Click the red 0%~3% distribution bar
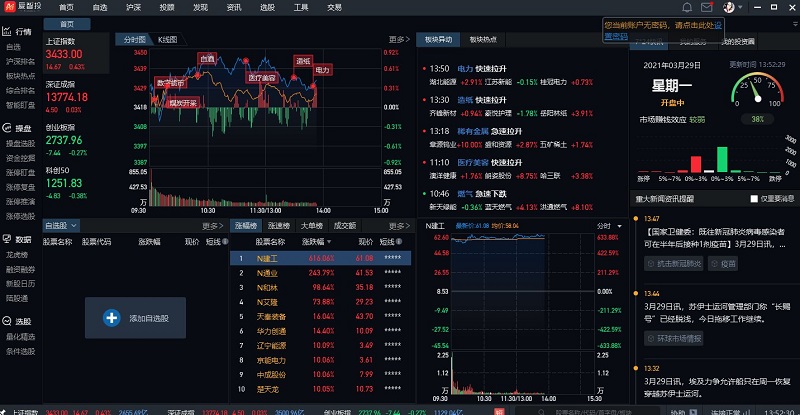This screenshot has height=415, width=800. pos(696,164)
